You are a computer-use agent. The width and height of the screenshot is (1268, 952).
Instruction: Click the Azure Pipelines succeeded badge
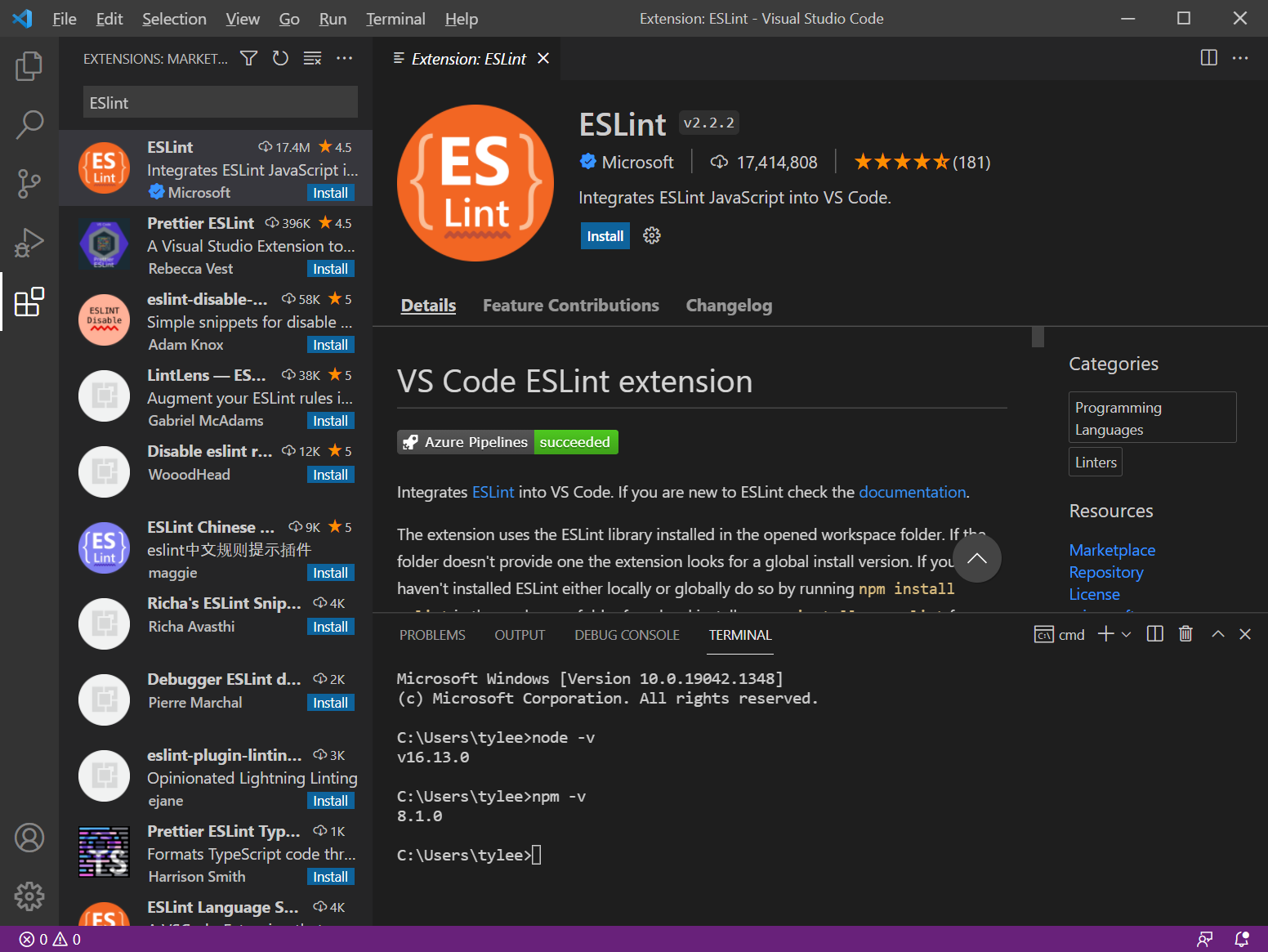[507, 442]
